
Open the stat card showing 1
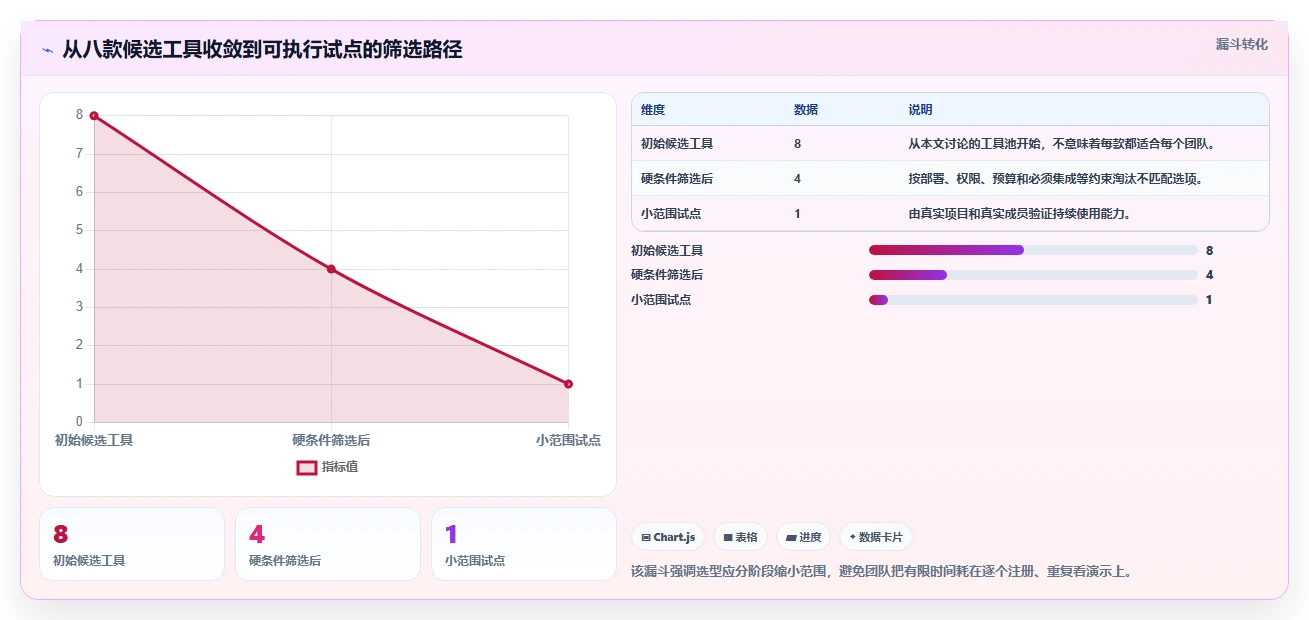(524, 544)
